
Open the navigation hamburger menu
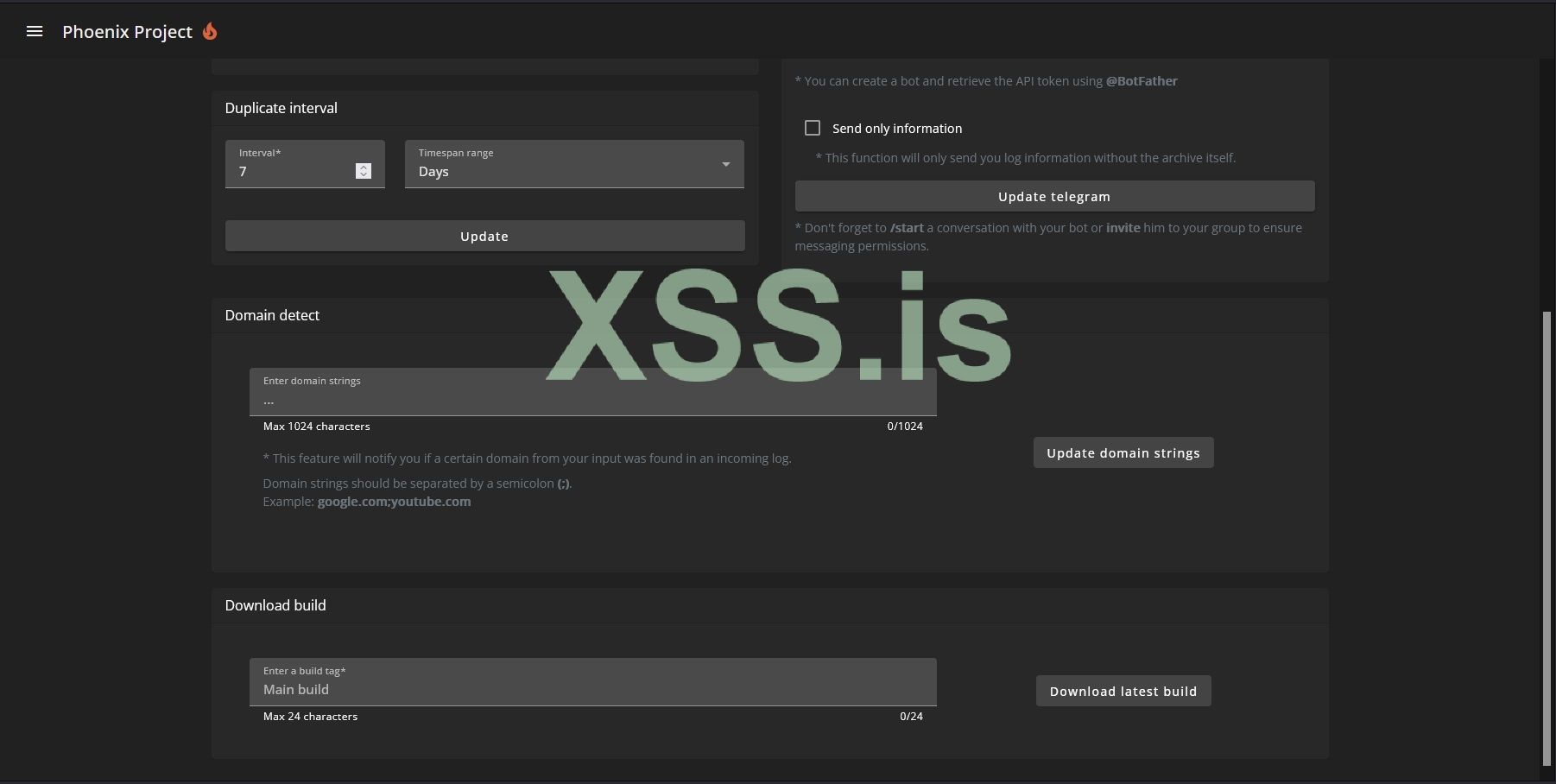[34, 31]
